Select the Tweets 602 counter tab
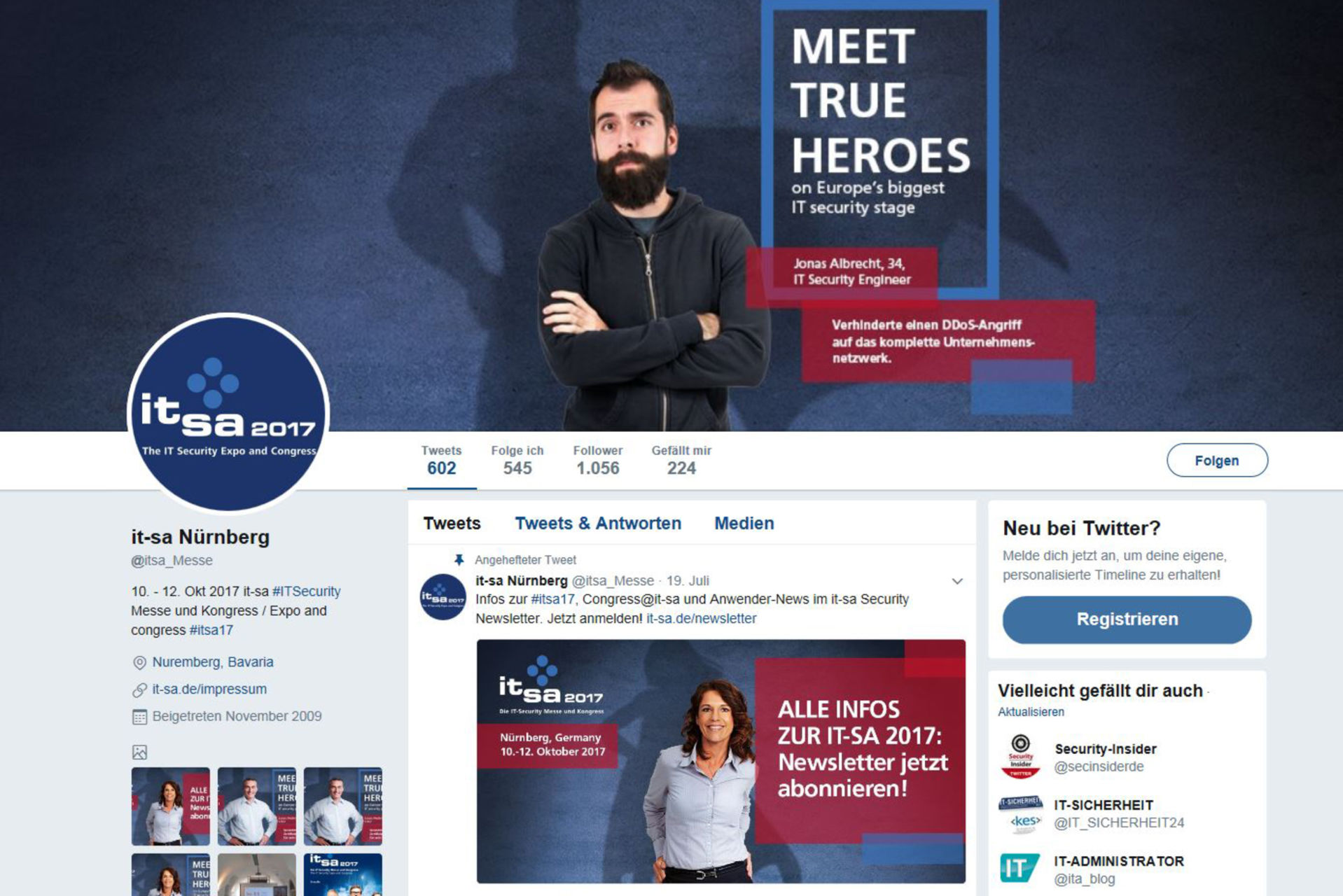The image size is (1343, 896). 441,461
